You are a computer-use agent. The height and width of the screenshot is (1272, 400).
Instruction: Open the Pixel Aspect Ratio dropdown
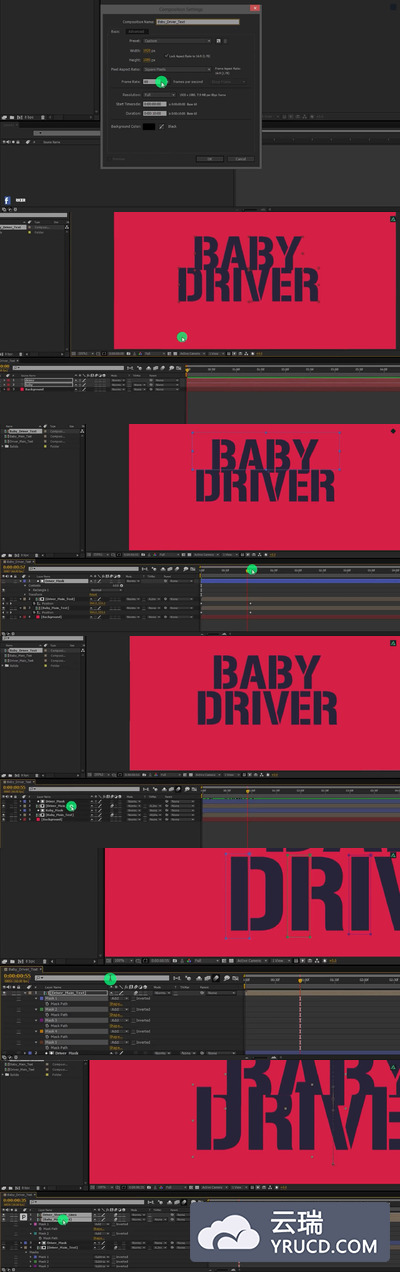[177, 69]
